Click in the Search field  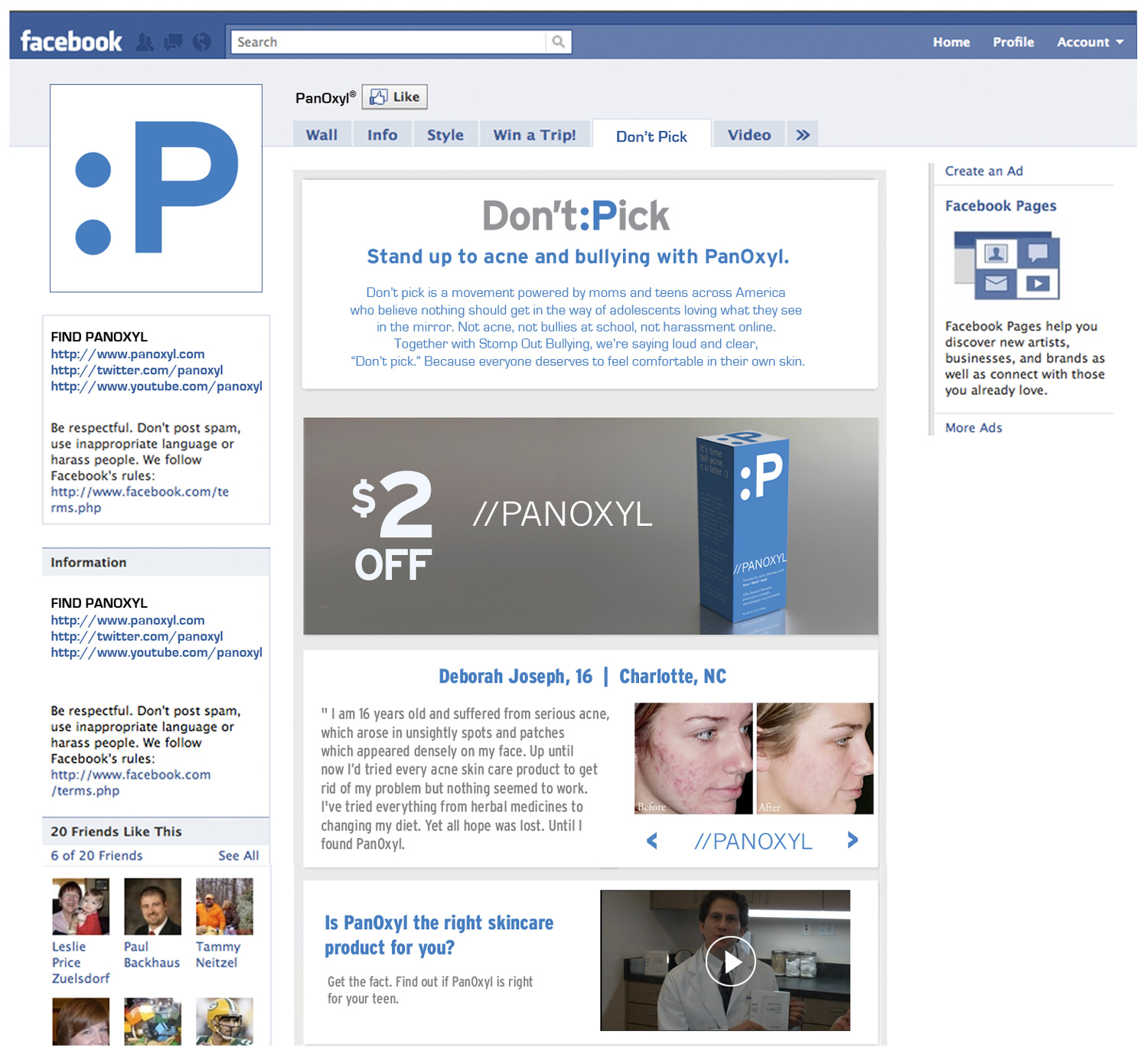click(x=389, y=42)
